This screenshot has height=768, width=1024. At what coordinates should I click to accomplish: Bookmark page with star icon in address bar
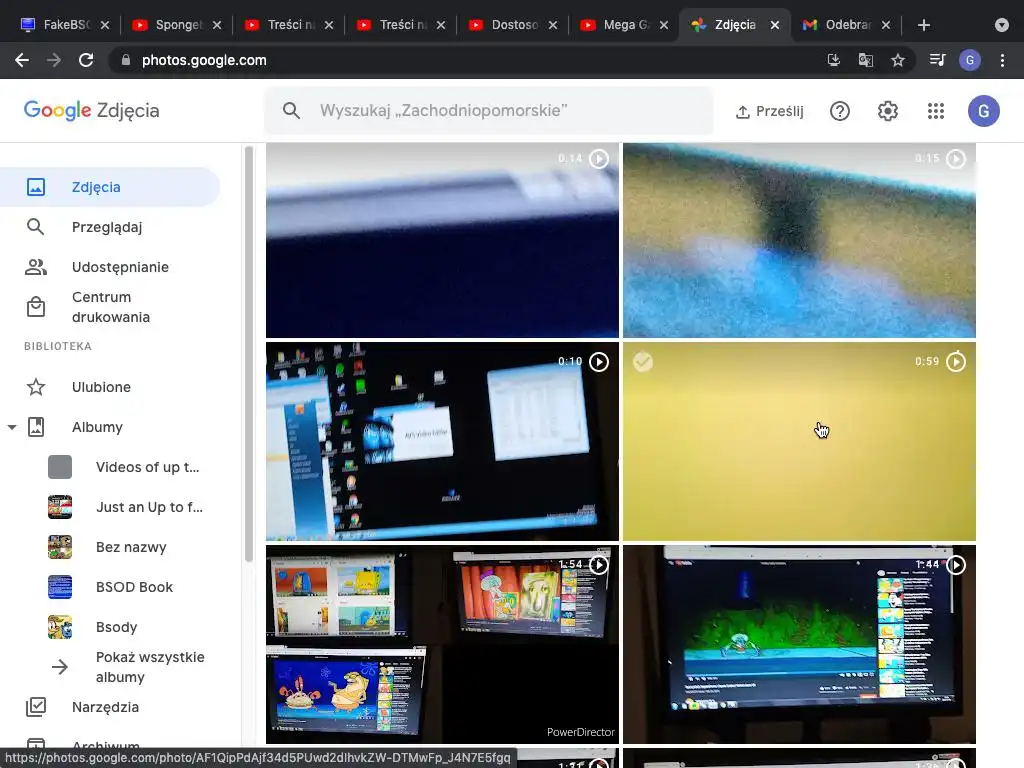coord(898,60)
